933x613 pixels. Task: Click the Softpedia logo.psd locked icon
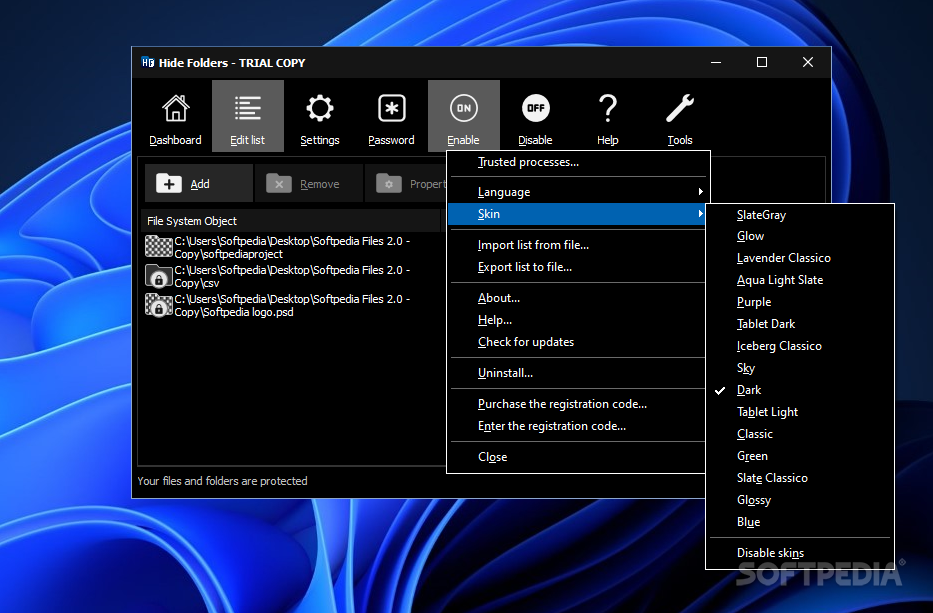159,305
